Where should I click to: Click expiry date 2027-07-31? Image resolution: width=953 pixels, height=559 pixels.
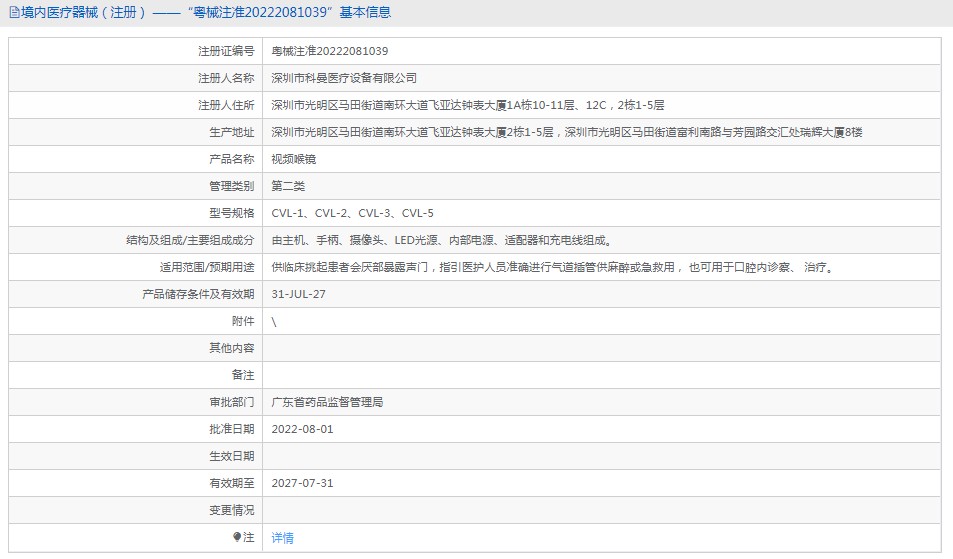302,483
